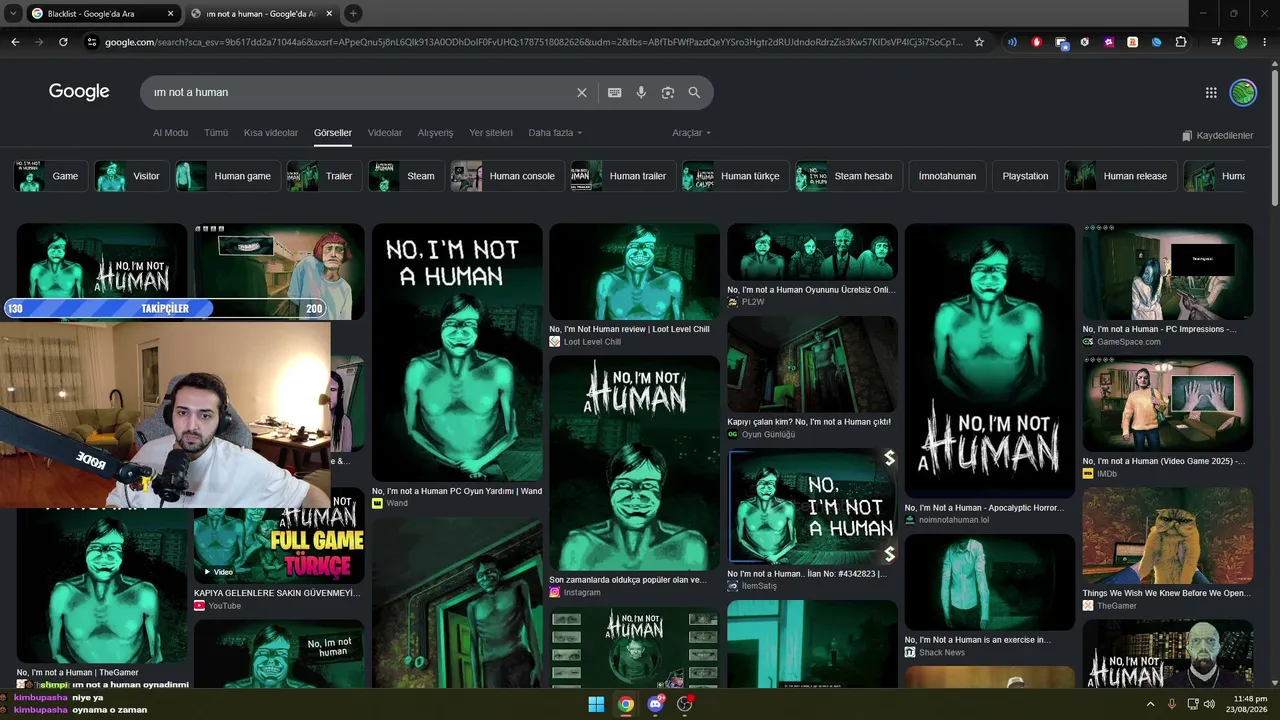Open the GameSpace.com PC Impressions image
1280x720 pixels.
1167,272
